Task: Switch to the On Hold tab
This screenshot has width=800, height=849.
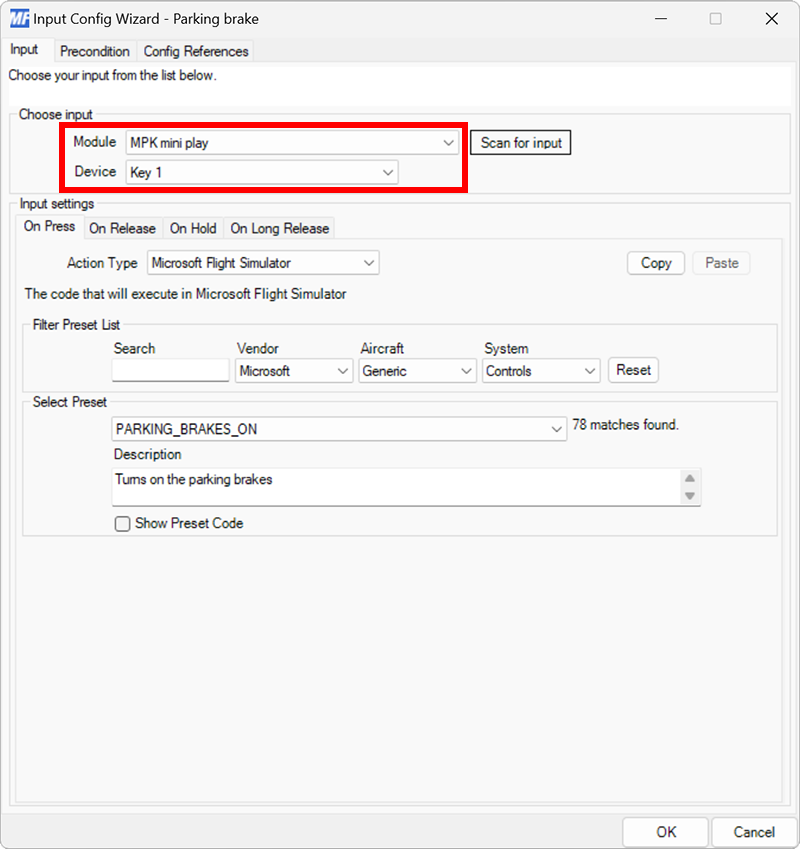Action: (193, 228)
